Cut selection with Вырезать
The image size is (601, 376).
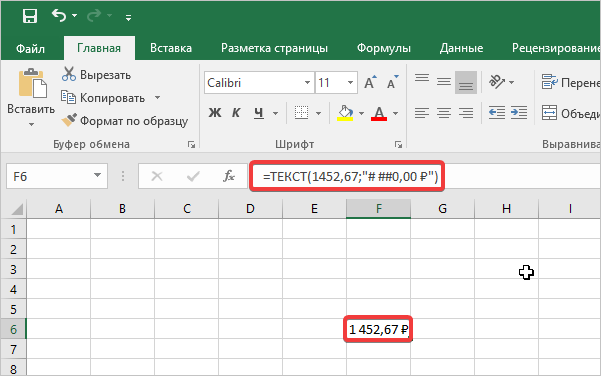pyautogui.click(x=96, y=75)
